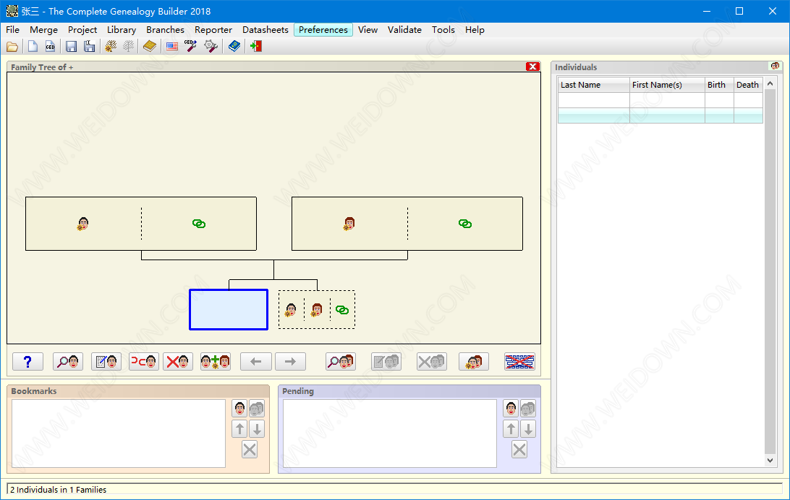This screenshot has height=500, width=790.
Task: Click the sunflower tree branch icon
Action: point(111,46)
